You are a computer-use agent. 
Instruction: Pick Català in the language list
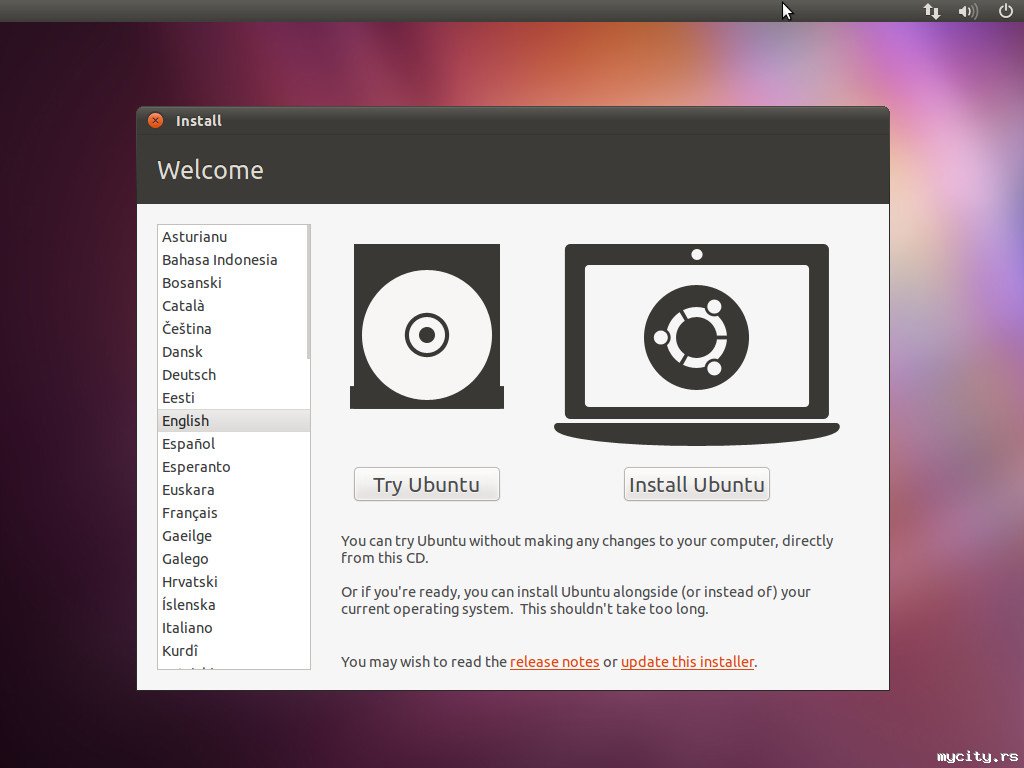[232, 306]
